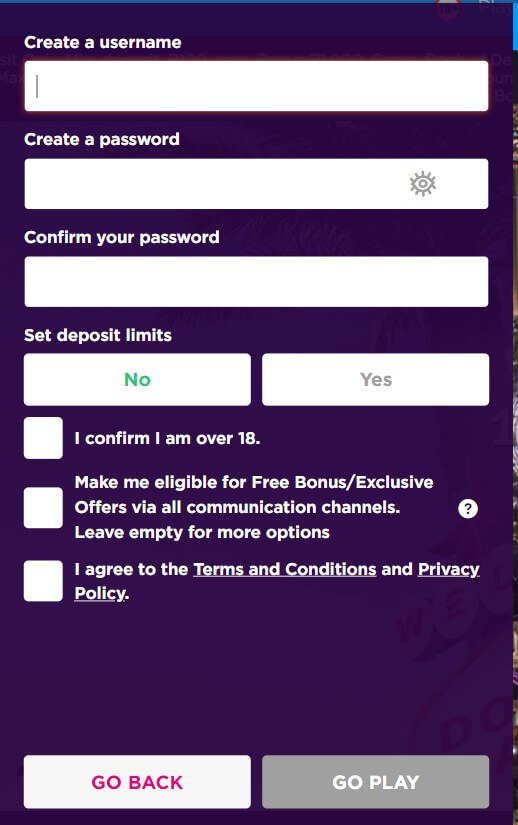Focus the Confirm your password field
The image size is (518, 825).
tap(256, 281)
